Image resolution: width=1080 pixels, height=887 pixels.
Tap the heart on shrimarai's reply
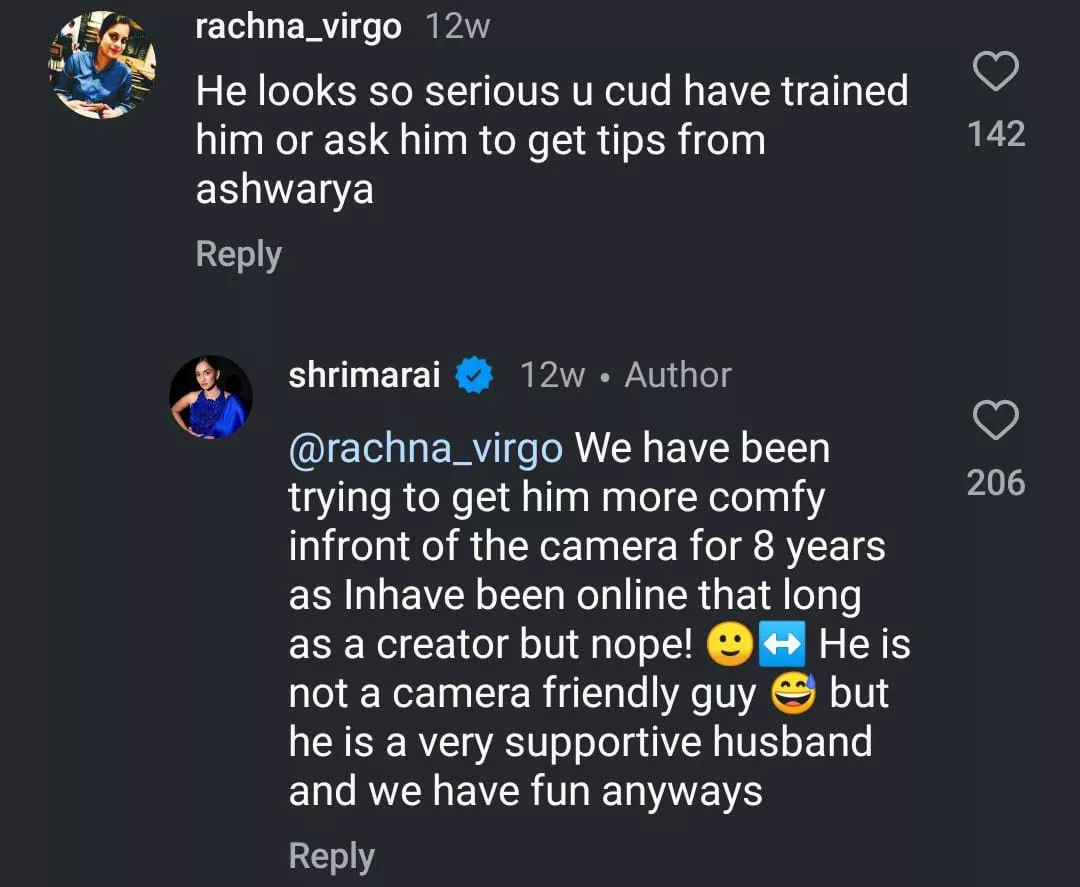[x=995, y=421]
